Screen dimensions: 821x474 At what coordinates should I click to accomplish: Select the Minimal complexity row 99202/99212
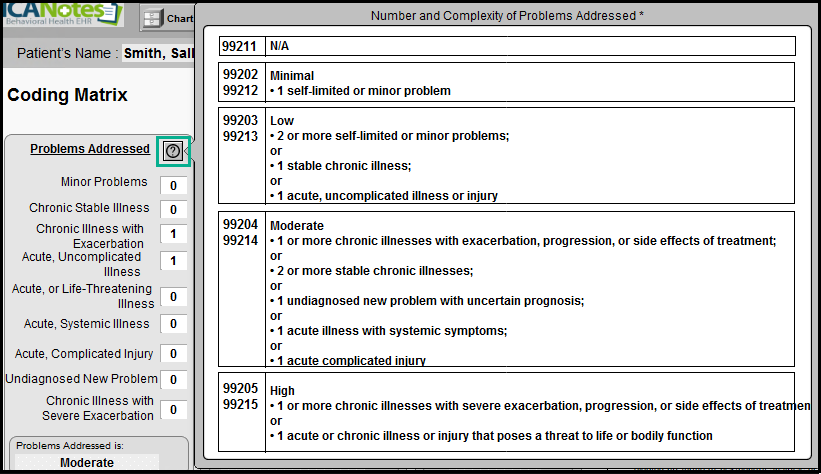[x=507, y=83]
